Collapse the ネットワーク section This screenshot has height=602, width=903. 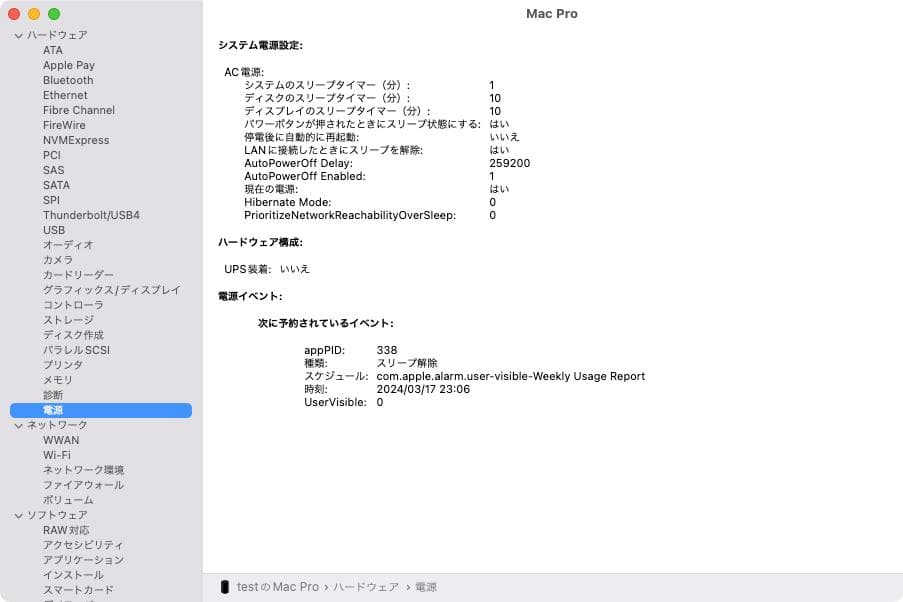[x=17, y=424]
